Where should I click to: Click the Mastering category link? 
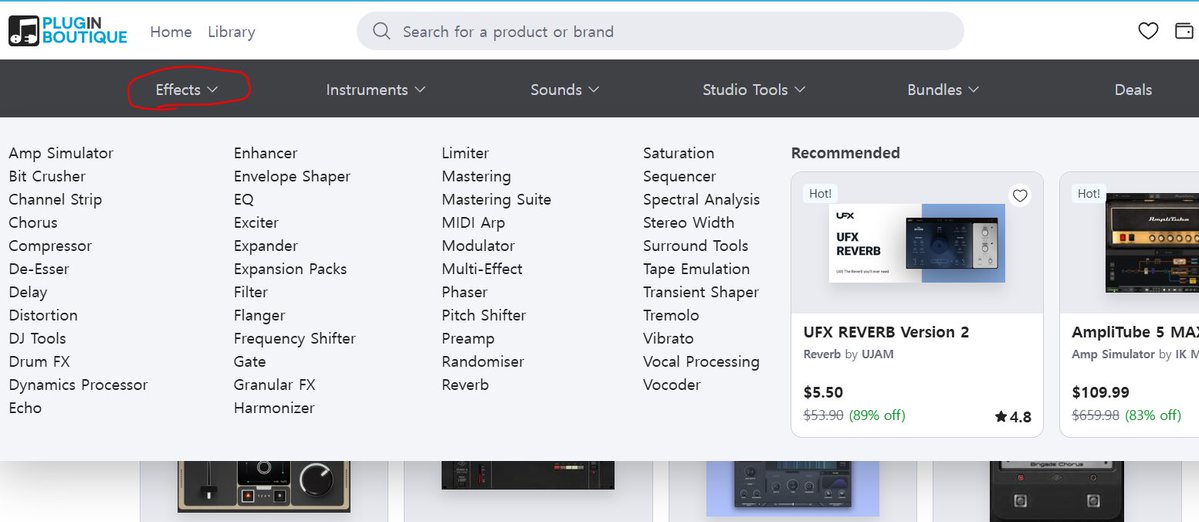click(x=476, y=176)
